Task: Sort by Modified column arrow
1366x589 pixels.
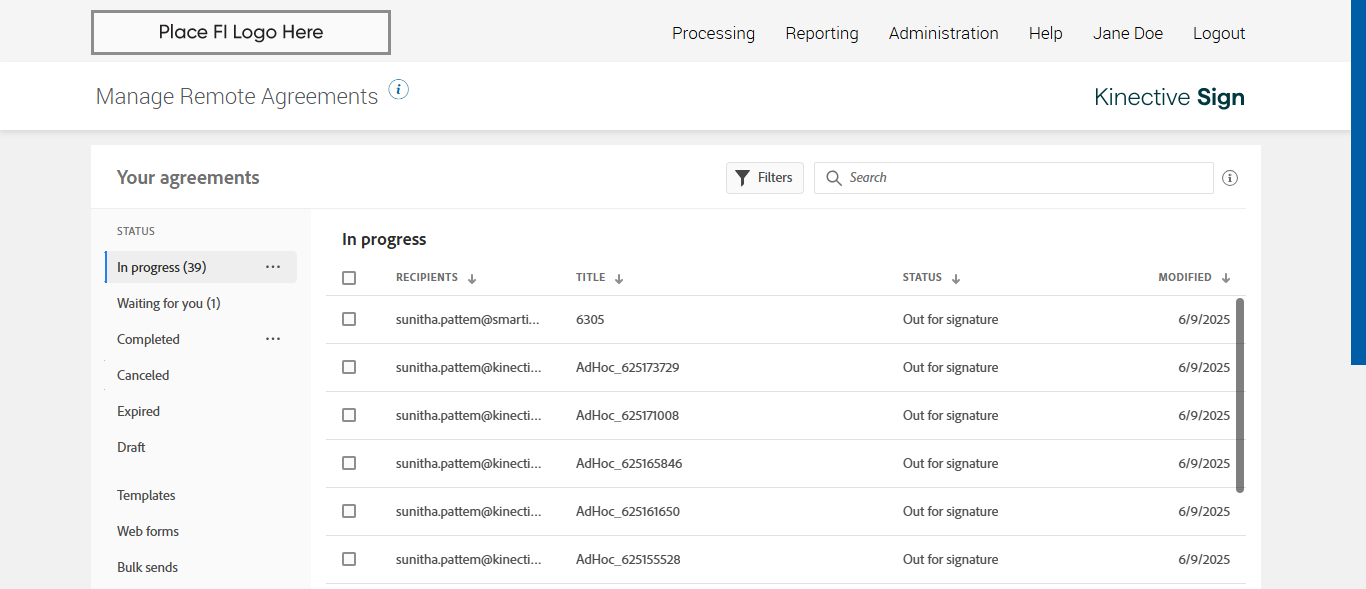Action: 1226,279
